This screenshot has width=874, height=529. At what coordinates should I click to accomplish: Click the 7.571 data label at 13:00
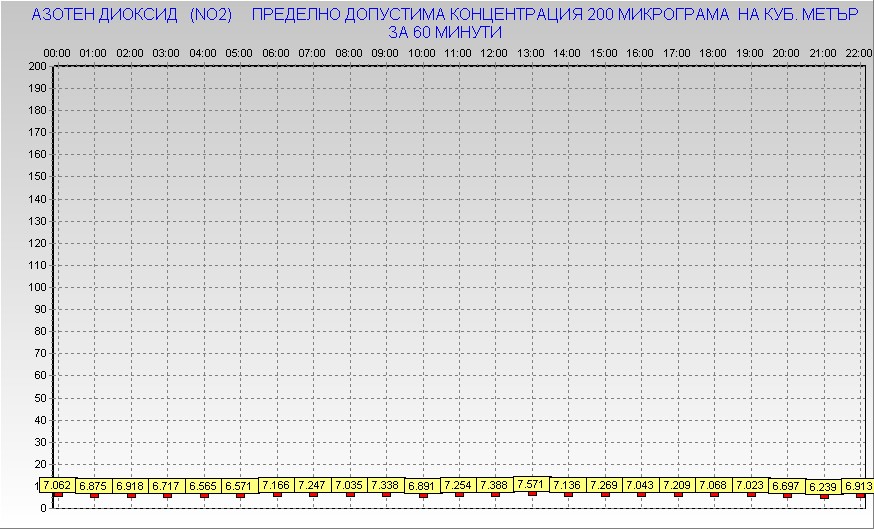click(x=530, y=484)
